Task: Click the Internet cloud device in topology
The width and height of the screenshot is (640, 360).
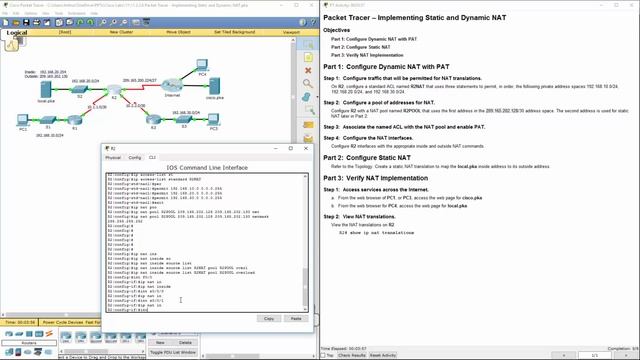Action: pos(172,85)
